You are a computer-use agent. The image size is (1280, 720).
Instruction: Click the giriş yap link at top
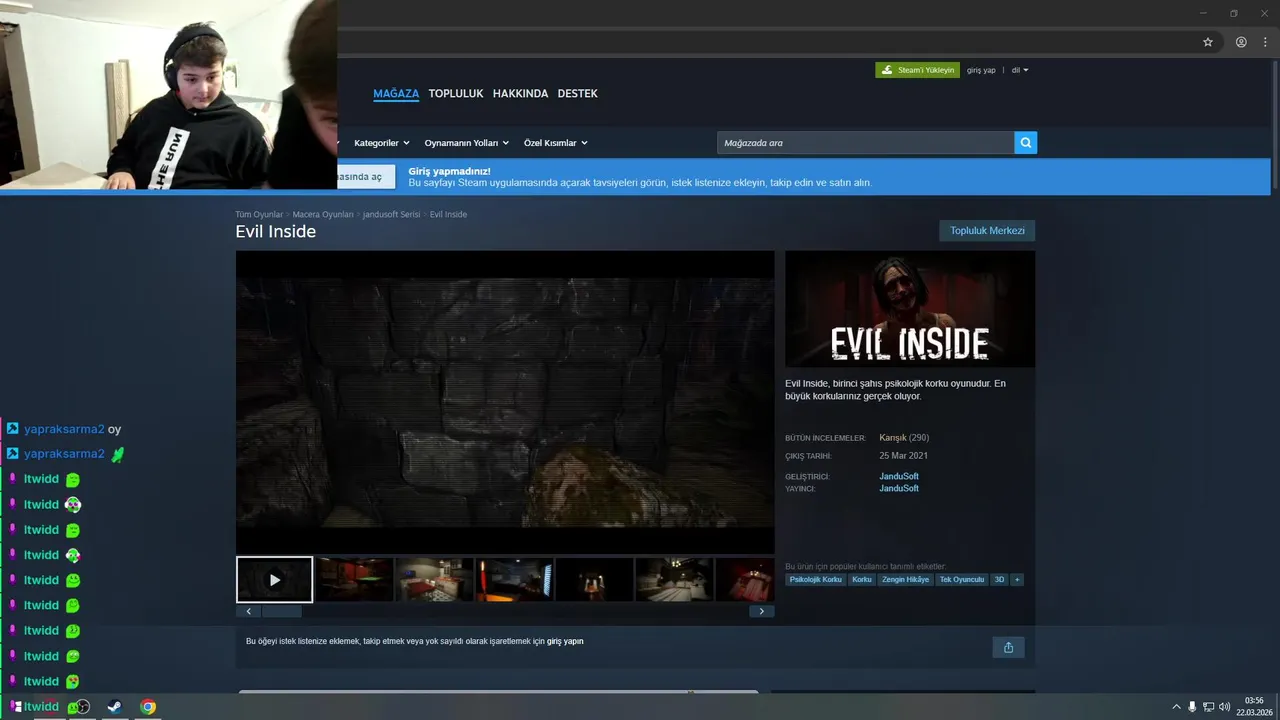point(981,70)
